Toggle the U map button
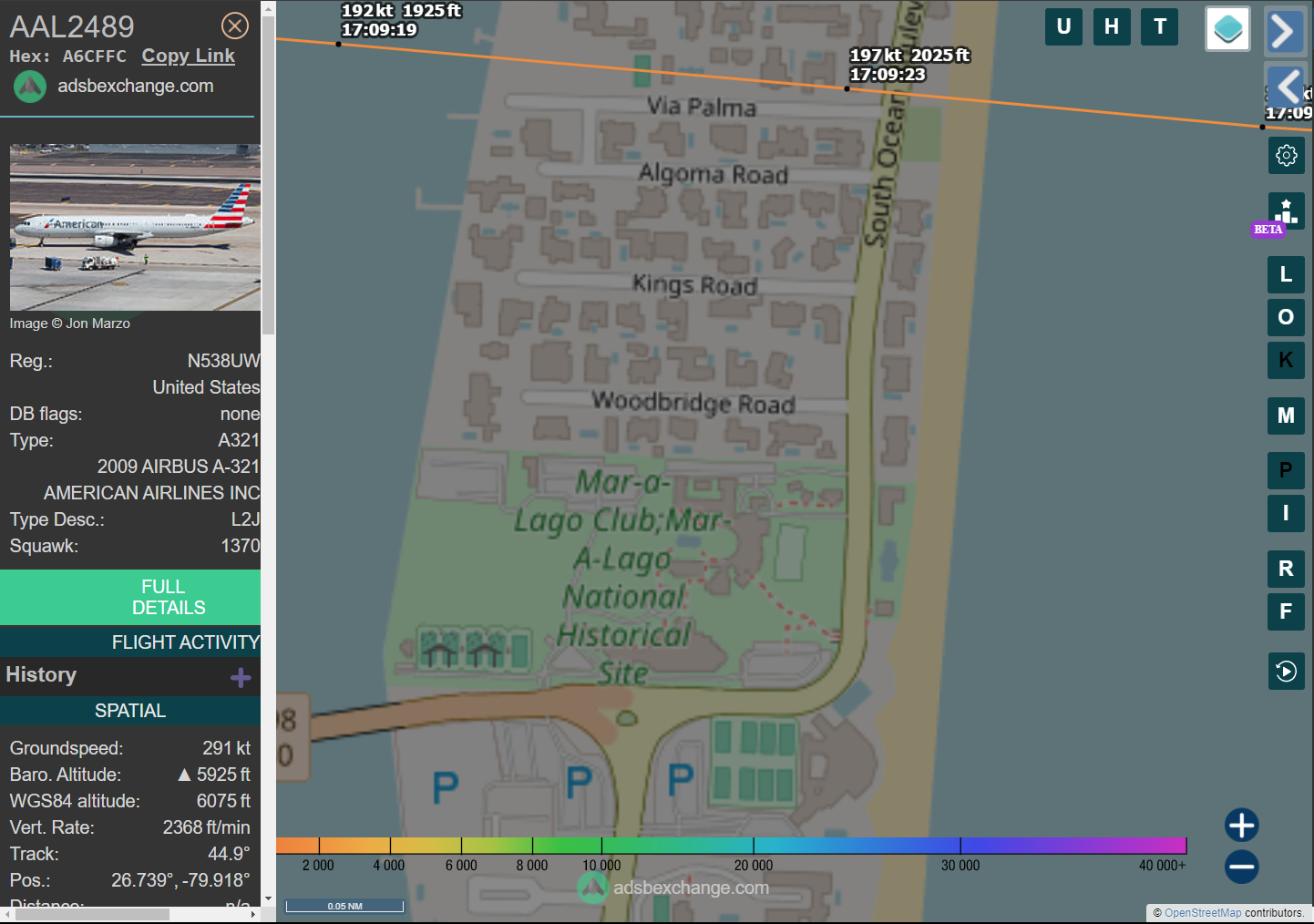Image resolution: width=1314 pixels, height=924 pixels. [x=1063, y=26]
